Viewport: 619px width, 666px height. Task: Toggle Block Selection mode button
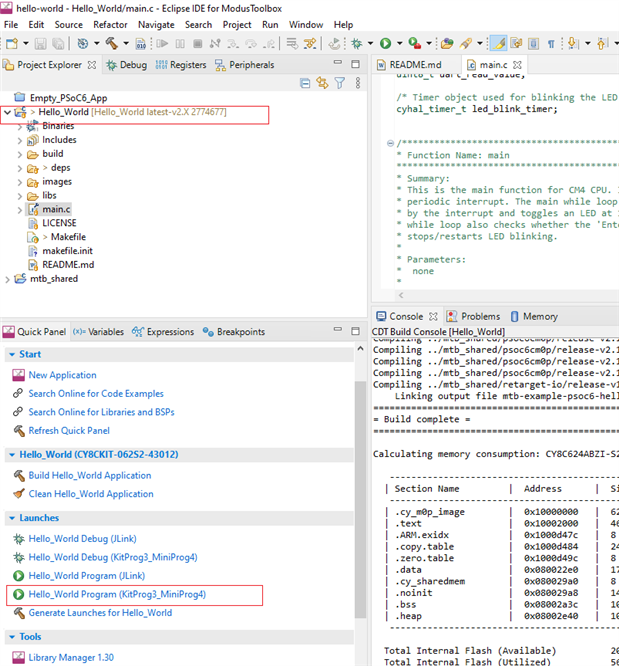(x=534, y=43)
